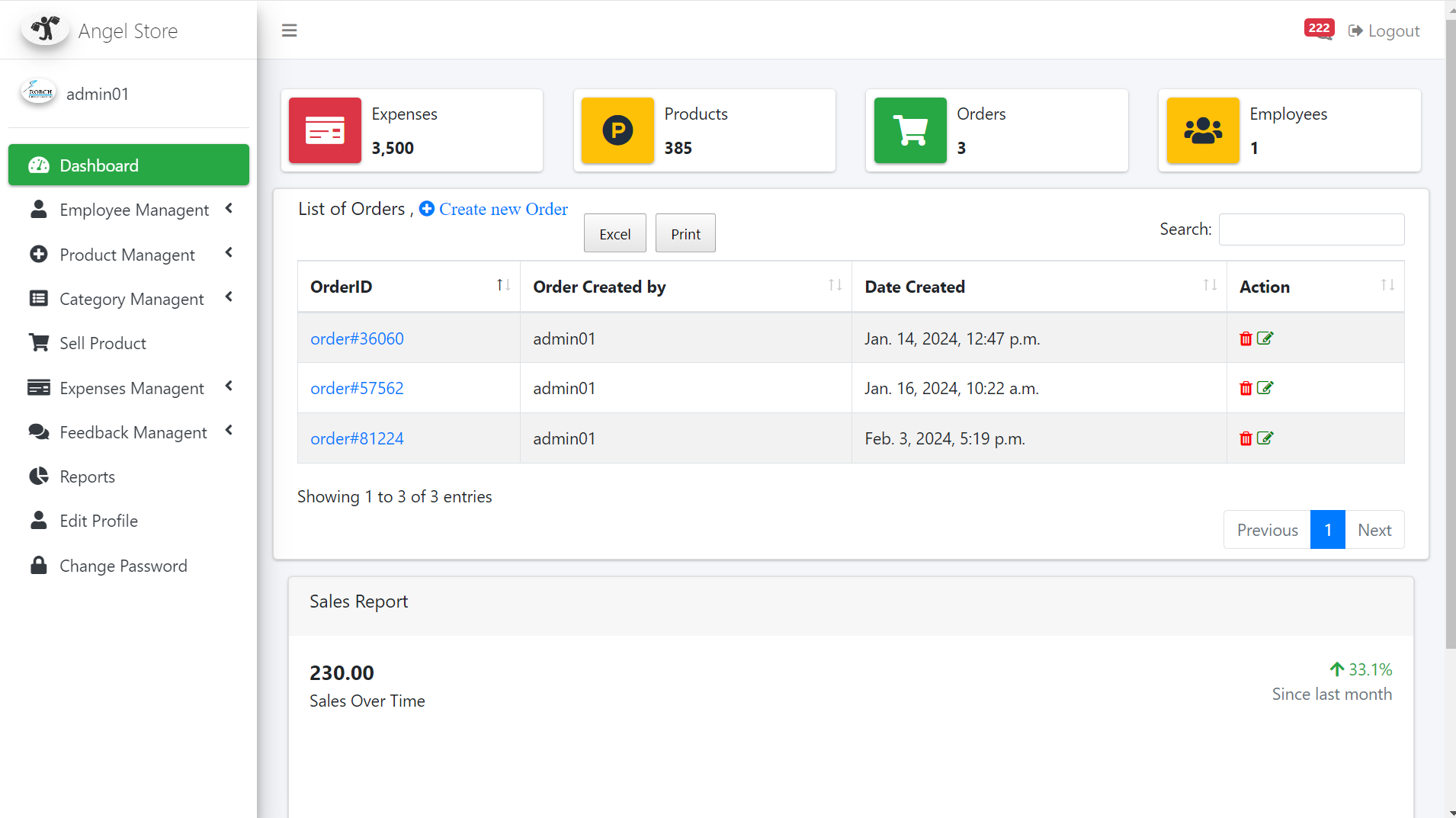The height and width of the screenshot is (818, 1456).
Task: Click the Print button
Action: (685, 233)
